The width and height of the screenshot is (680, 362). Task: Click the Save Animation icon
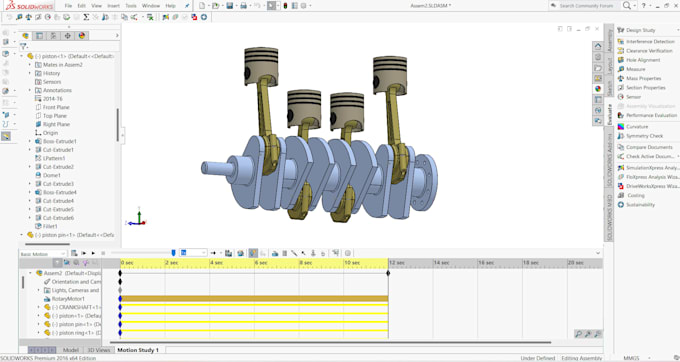point(229,253)
